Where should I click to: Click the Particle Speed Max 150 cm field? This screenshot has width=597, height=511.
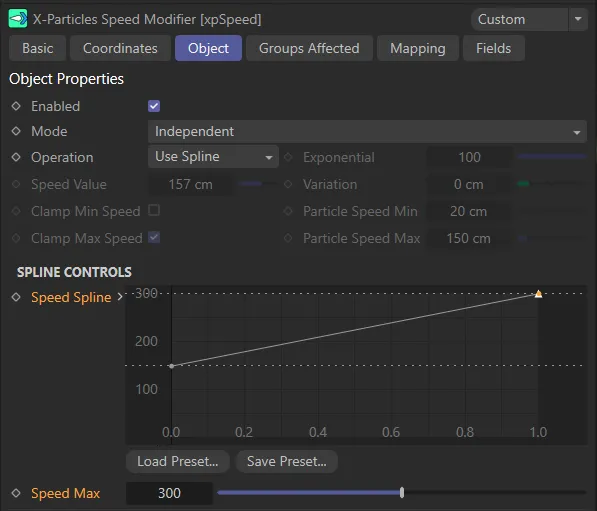click(469, 238)
